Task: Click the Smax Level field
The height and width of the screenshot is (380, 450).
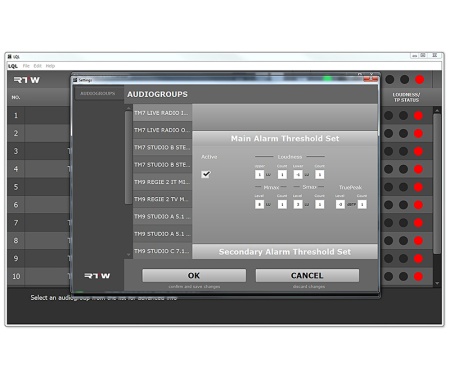Action: tap(298, 204)
